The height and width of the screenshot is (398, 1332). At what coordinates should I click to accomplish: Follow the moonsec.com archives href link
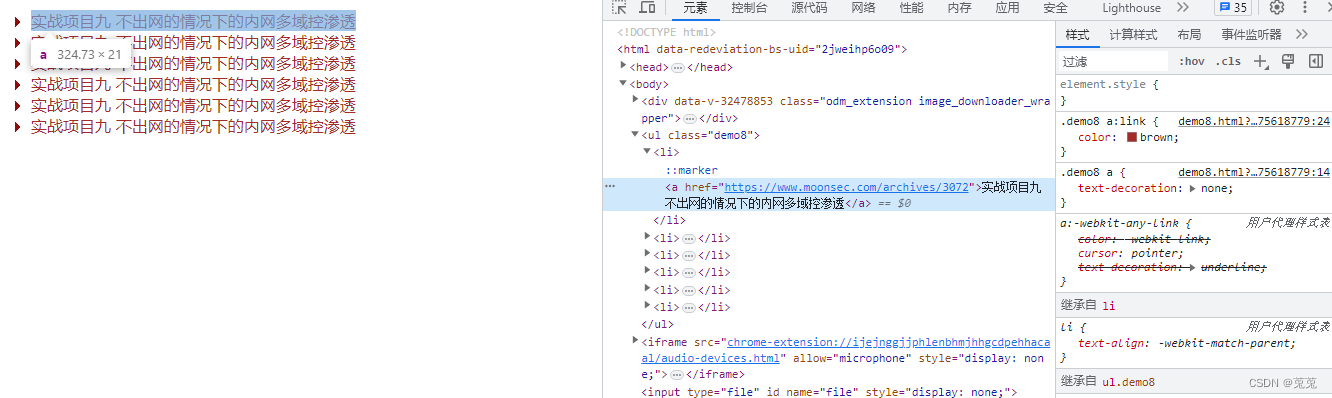click(x=846, y=187)
